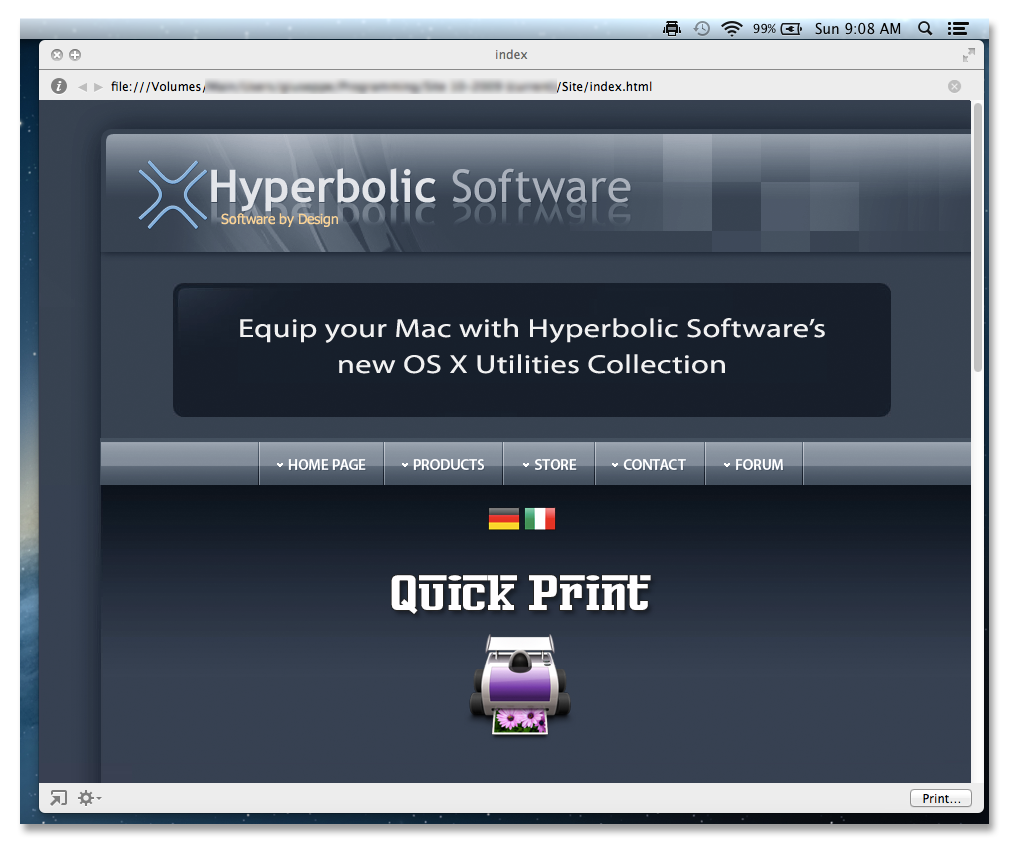Image resolution: width=1009 pixels, height=843 pixels.
Task: Click the Wi-Fi status icon
Action: tap(732, 28)
